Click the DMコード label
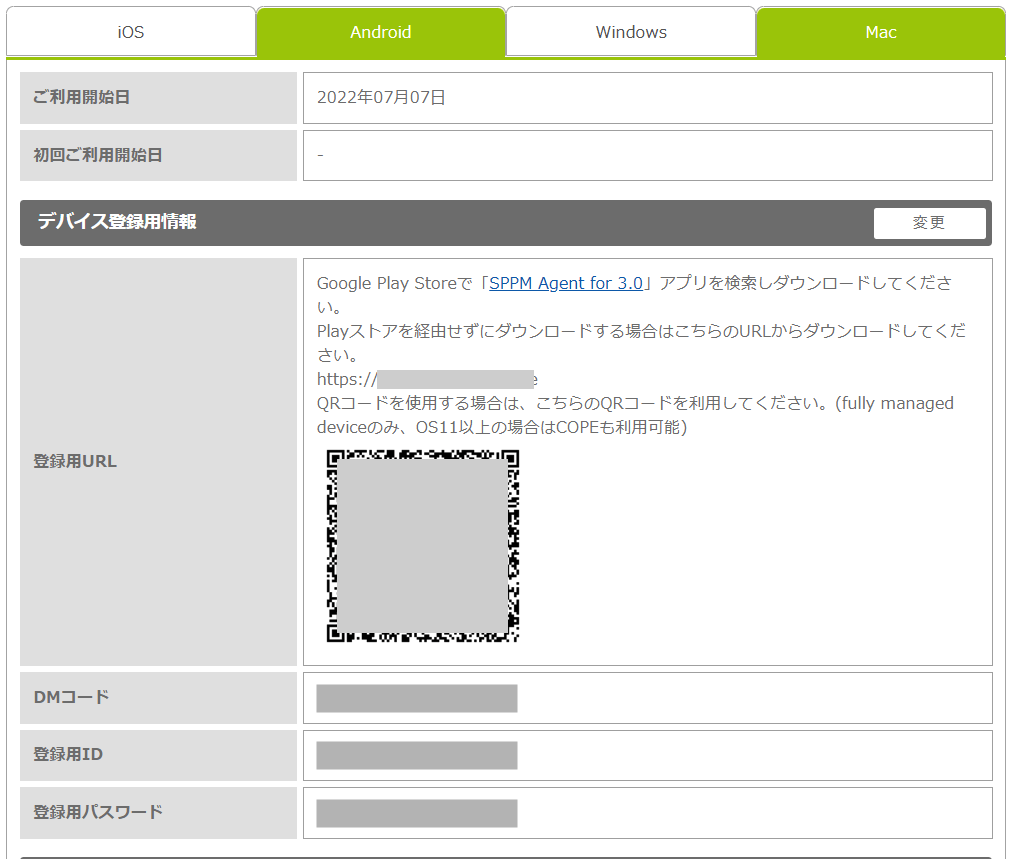Screen dimensions: 1011x859 point(72,698)
